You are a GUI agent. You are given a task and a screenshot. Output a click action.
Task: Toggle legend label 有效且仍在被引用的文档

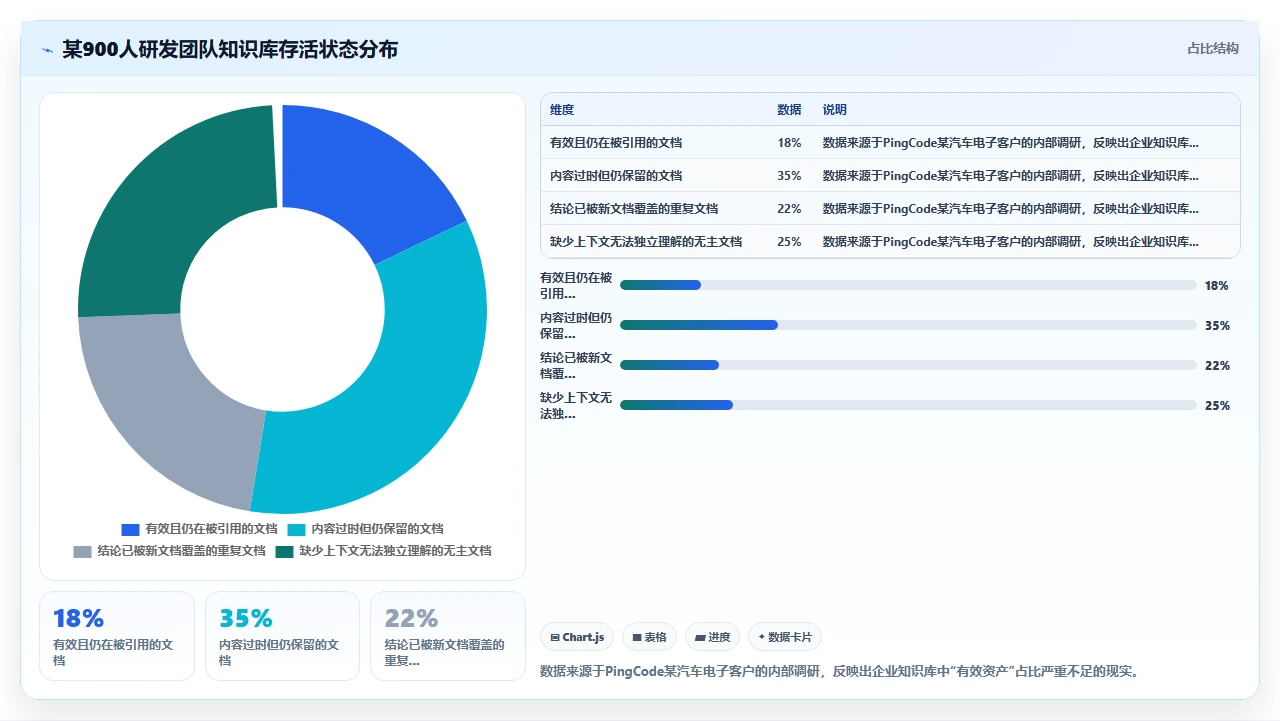click(211, 529)
